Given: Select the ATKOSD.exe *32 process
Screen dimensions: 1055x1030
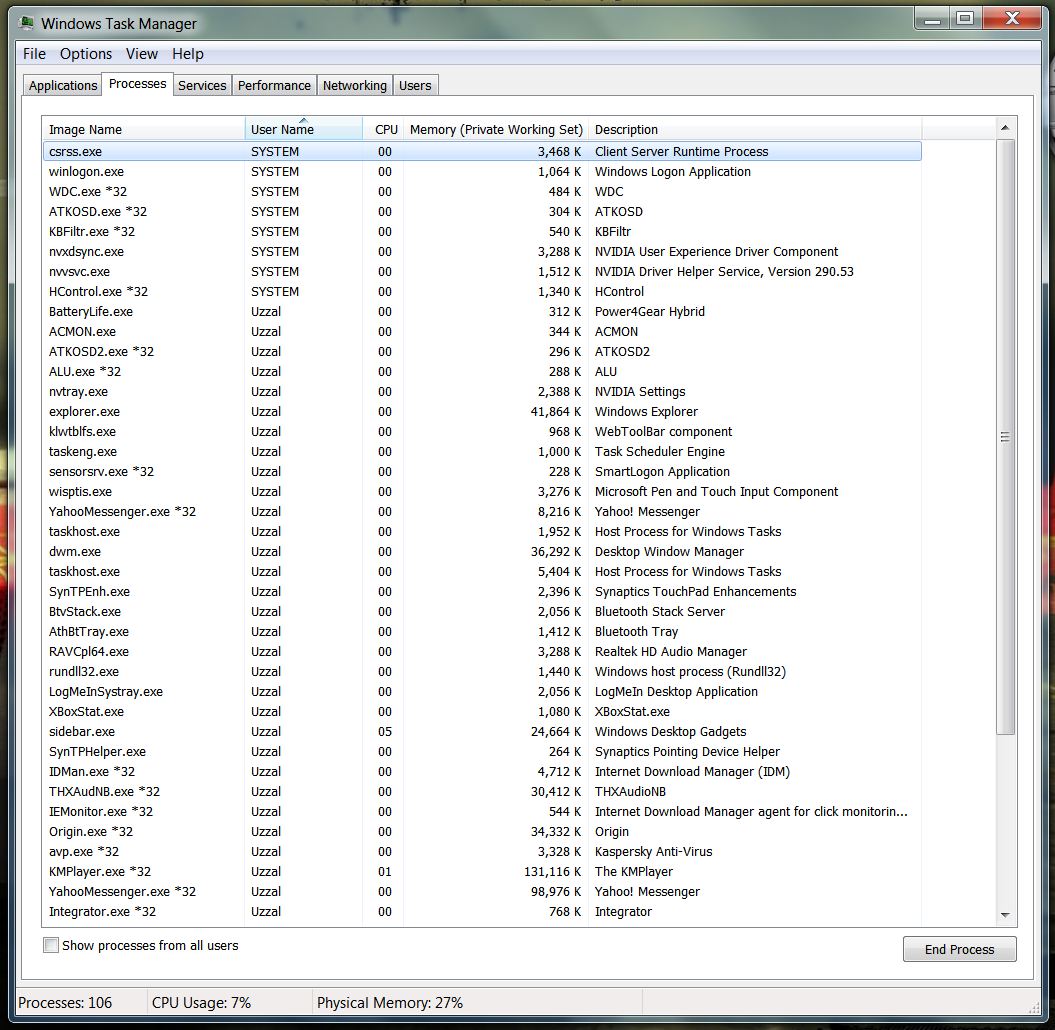Looking at the screenshot, I should [482, 211].
